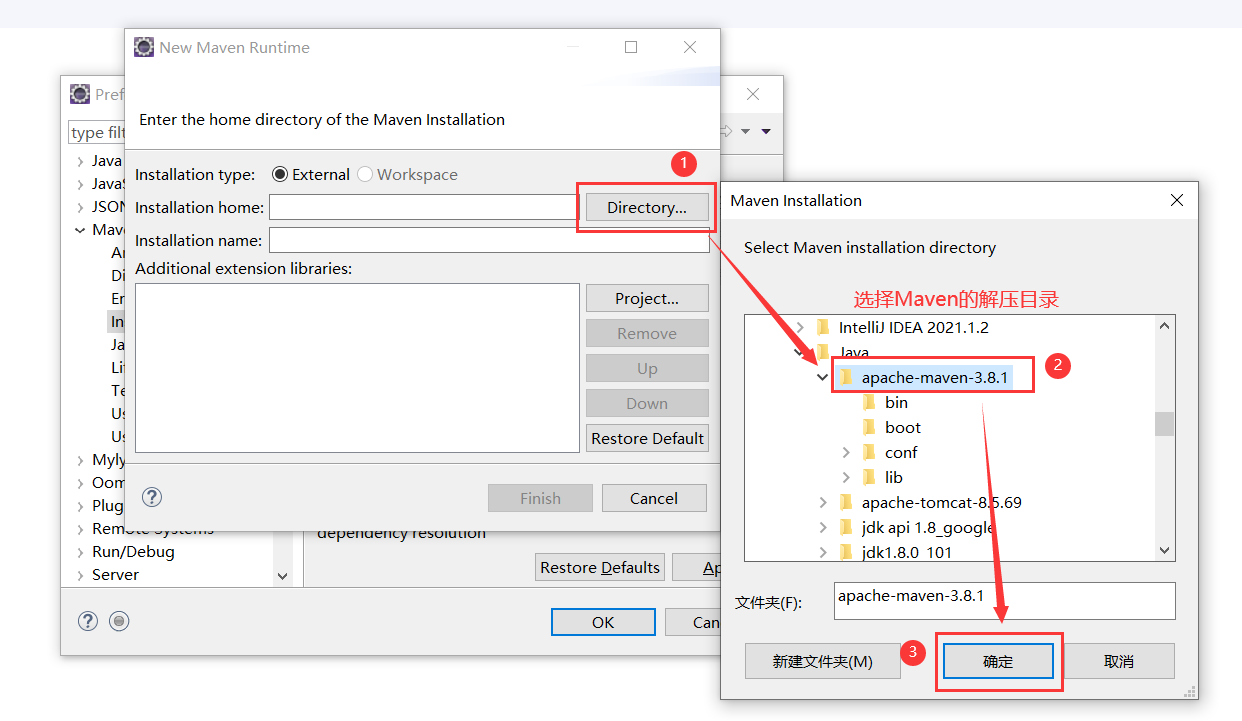This screenshot has height=721, width=1242.
Task: Expand the IntelliJ IDEA 2021.1.2 folder
Action: 798,327
